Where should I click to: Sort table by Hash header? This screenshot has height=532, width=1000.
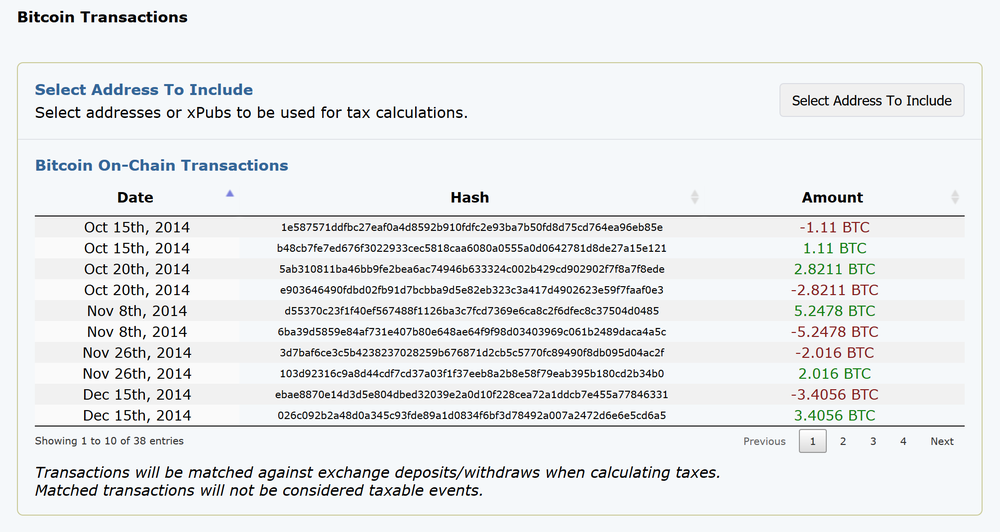469,197
